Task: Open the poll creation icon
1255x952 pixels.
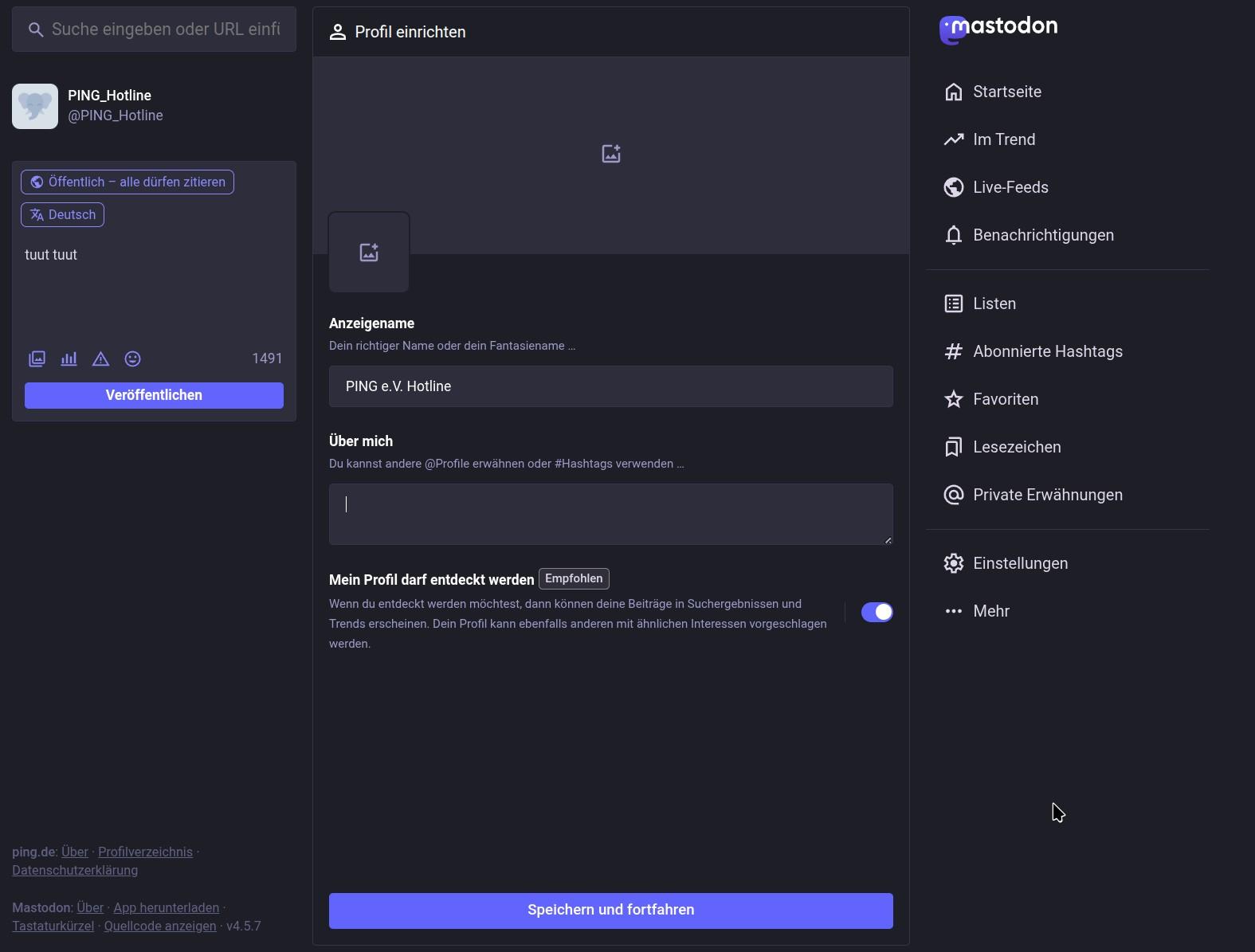Action: [x=69, y=358]
